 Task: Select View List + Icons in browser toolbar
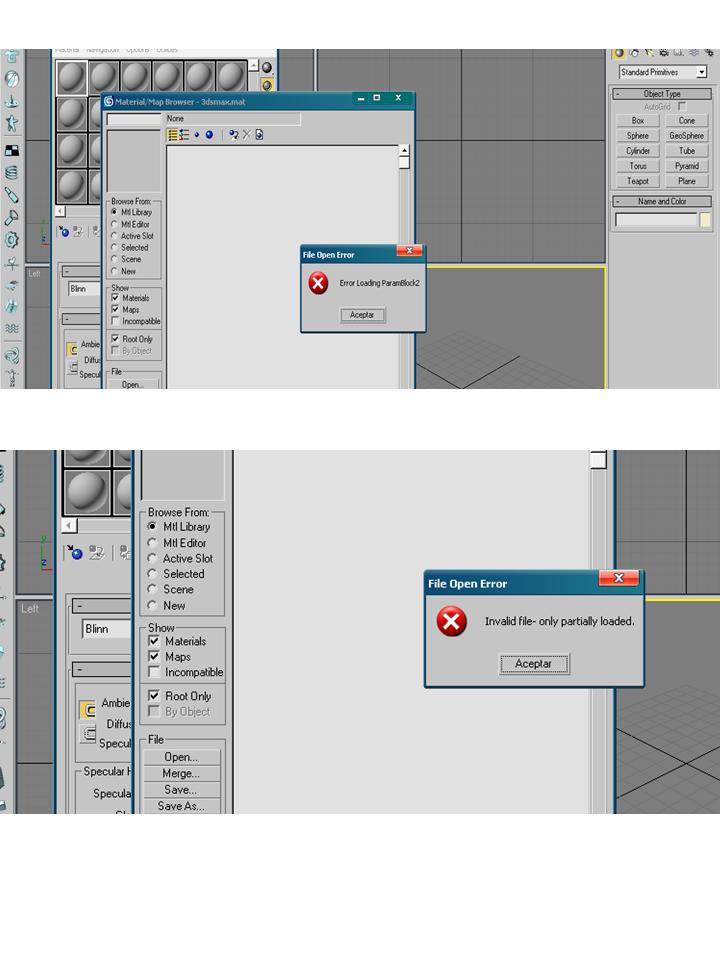pos(184,135)
